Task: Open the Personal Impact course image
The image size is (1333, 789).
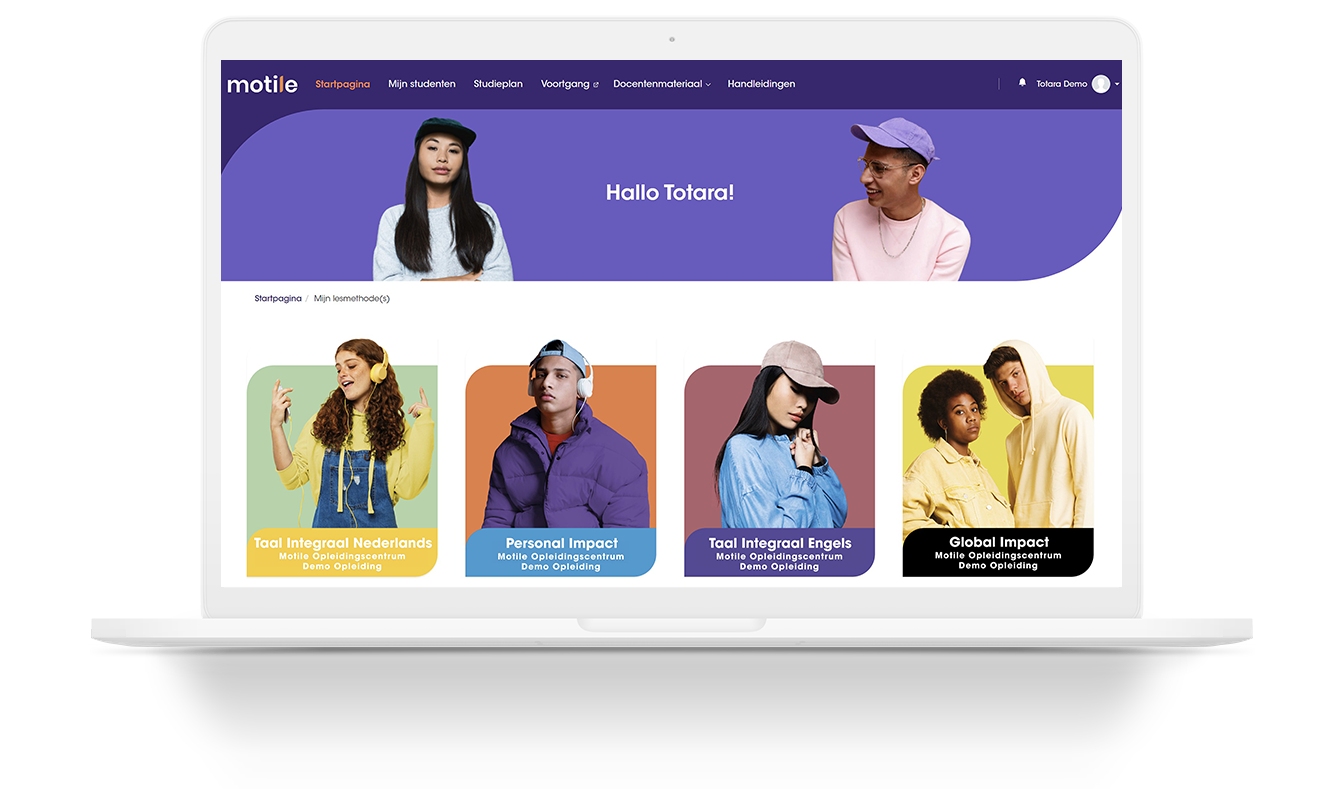Action: pyautogui.click(x=560, y=440)
